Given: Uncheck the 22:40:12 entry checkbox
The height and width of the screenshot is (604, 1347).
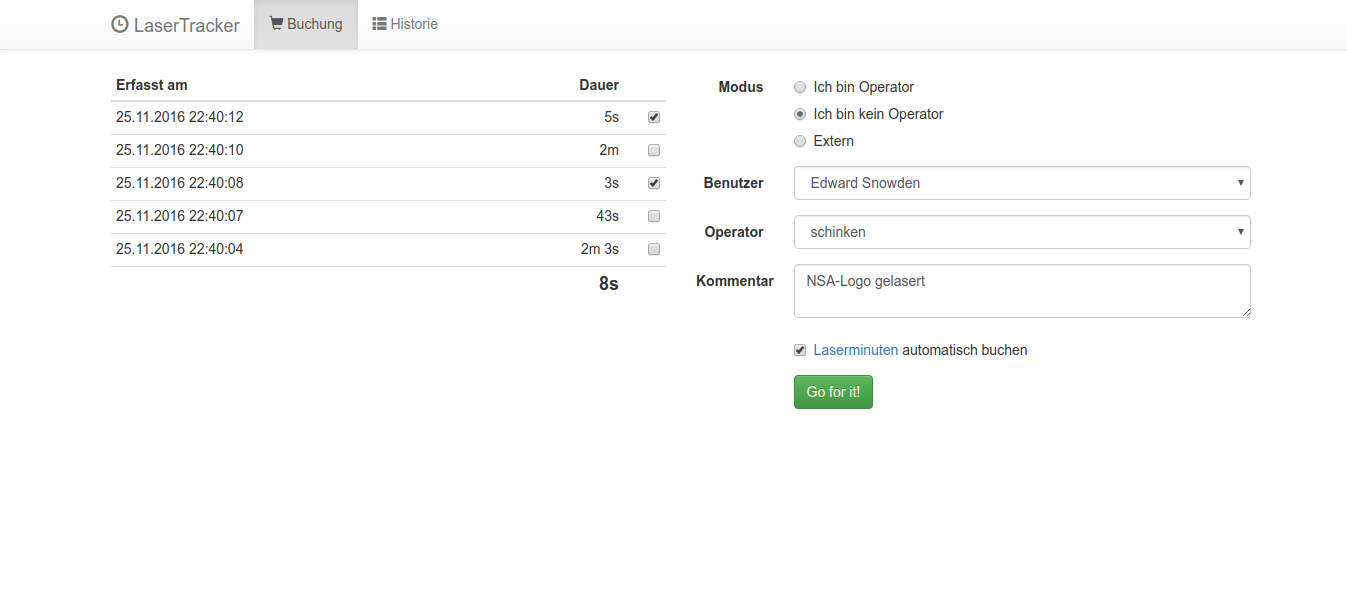Looking at the screenshot, I should click(654, 117).
